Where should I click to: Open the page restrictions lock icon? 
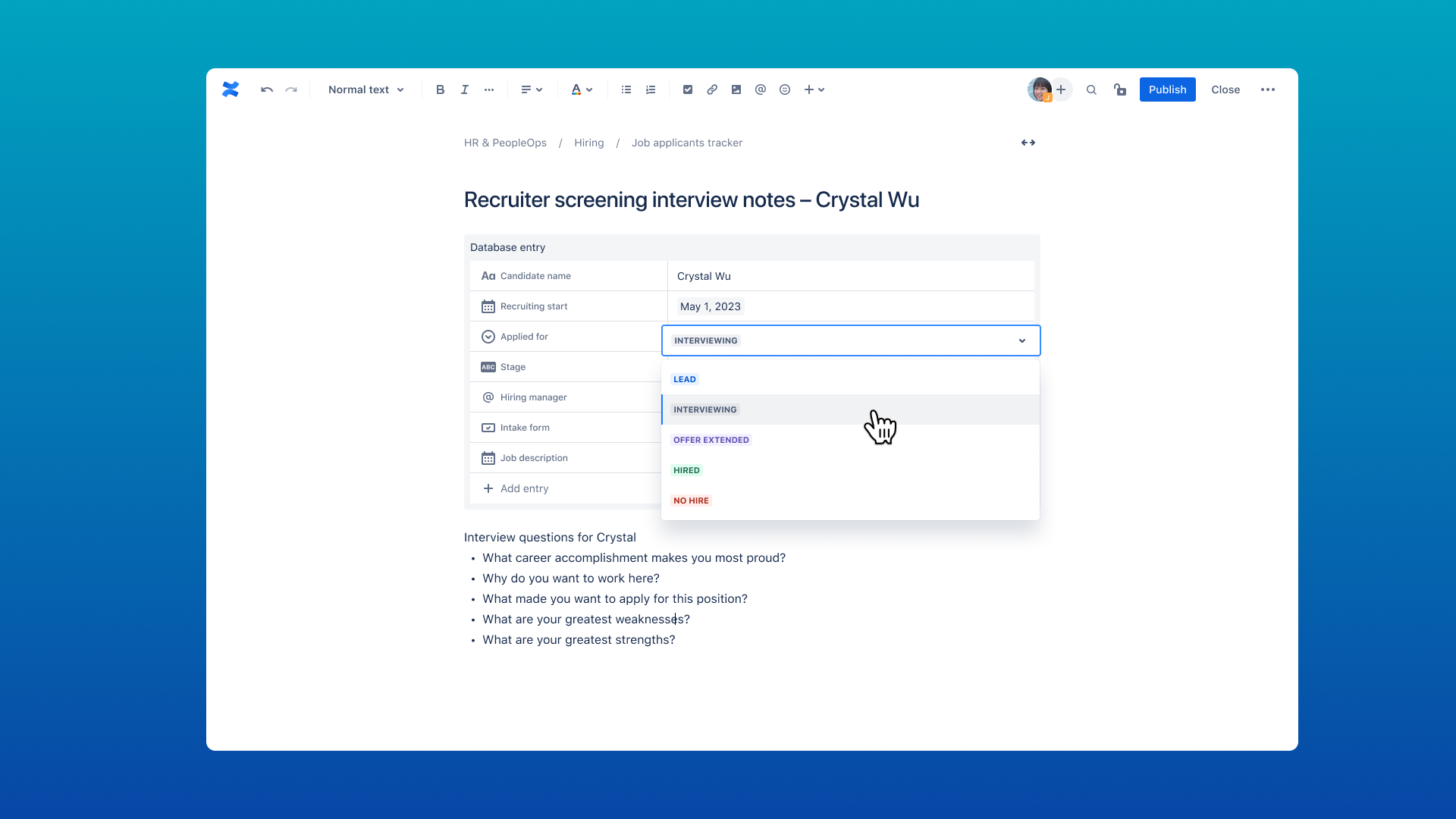coord(1119,89)
